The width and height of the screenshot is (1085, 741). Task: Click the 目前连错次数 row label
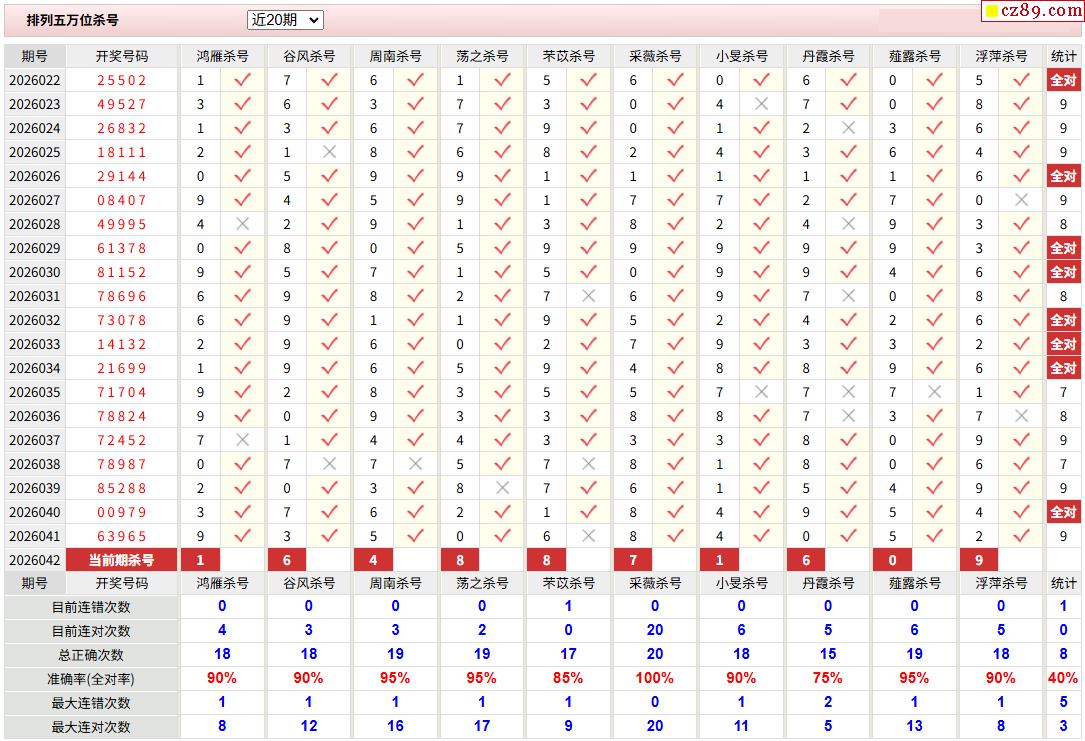91,607
